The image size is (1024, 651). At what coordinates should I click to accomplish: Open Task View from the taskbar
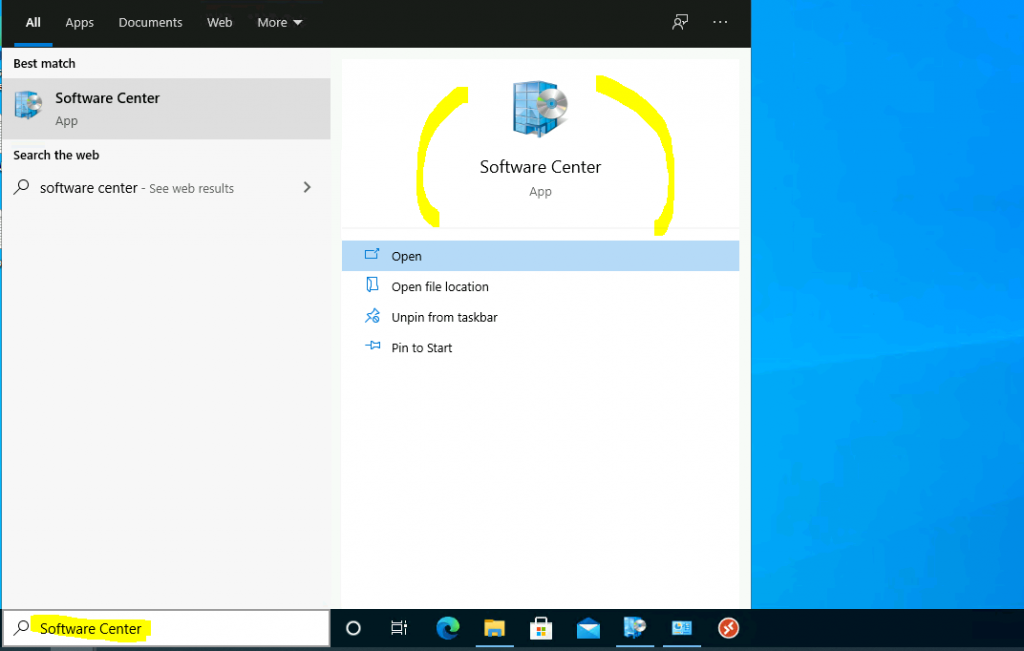pyautogui.click(x=399, y=628)
